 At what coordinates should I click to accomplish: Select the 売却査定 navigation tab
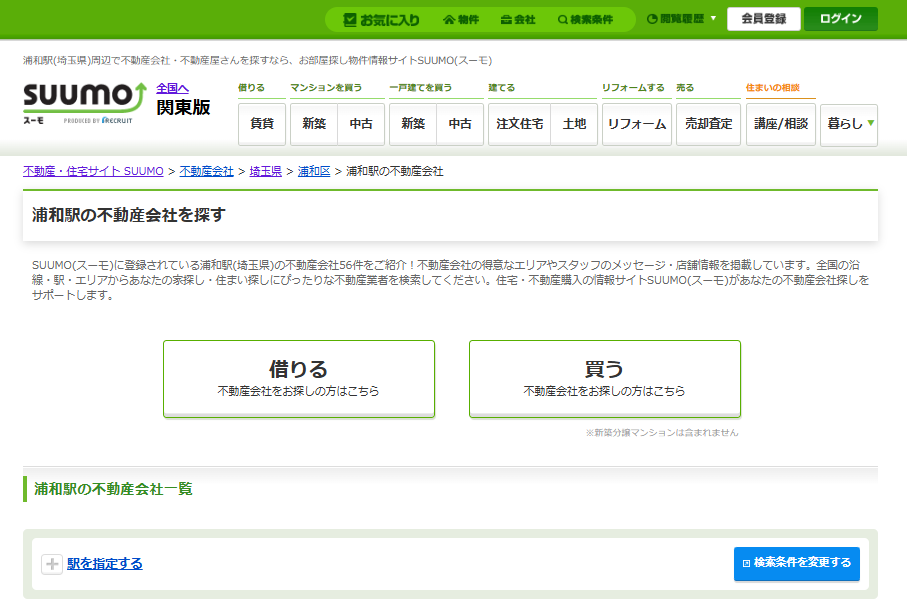pyautogui.click(x=709, y=124)
